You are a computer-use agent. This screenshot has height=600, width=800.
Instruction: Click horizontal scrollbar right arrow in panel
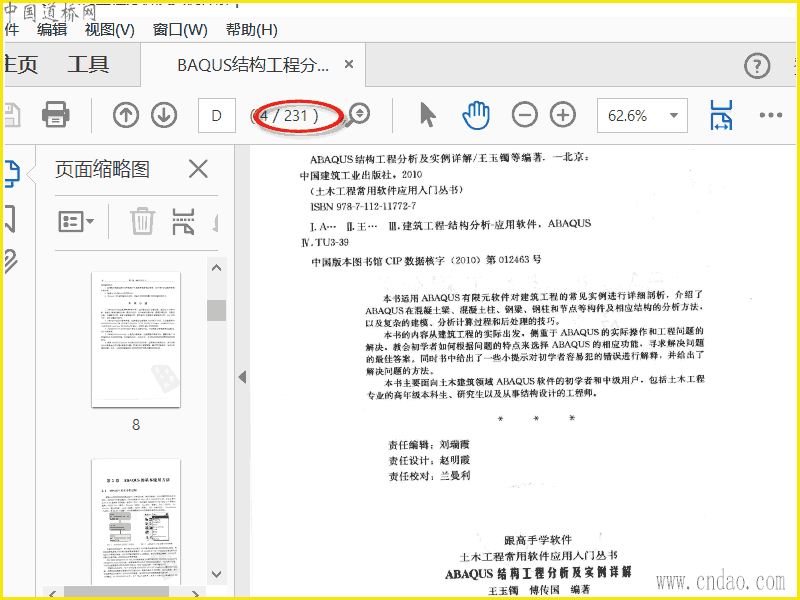click(x=195, y=593)
